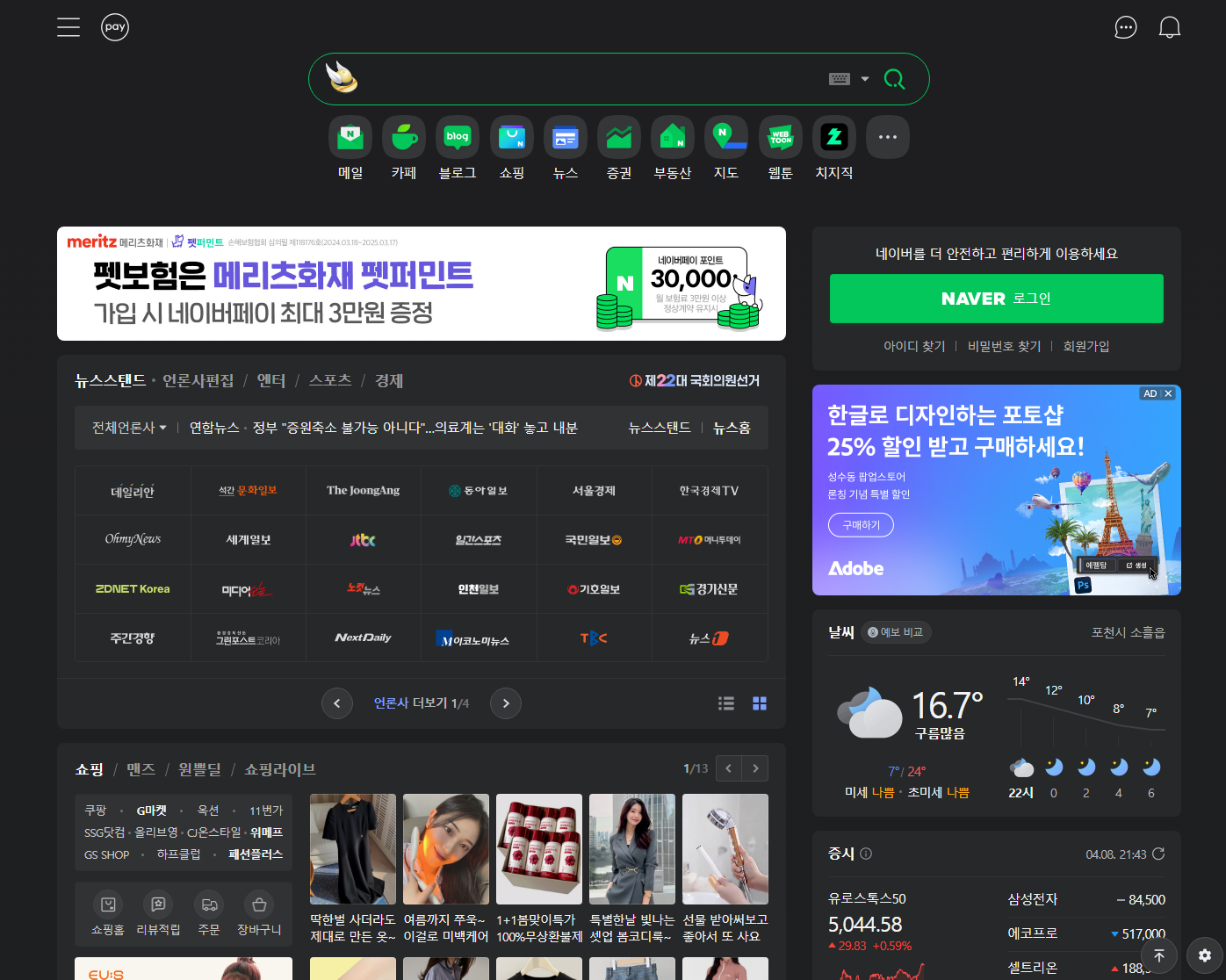
Task: Select the 경제 tab
Action: (389, 380)
